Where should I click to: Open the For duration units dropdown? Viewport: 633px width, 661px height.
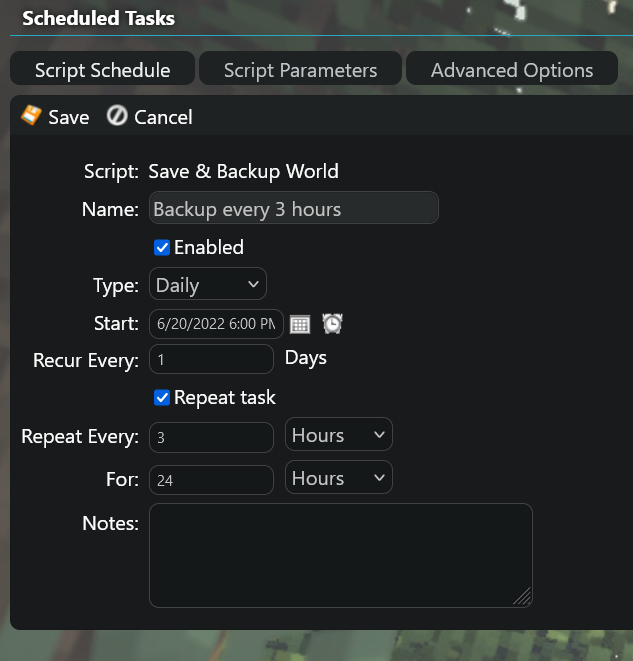point(339,479)
